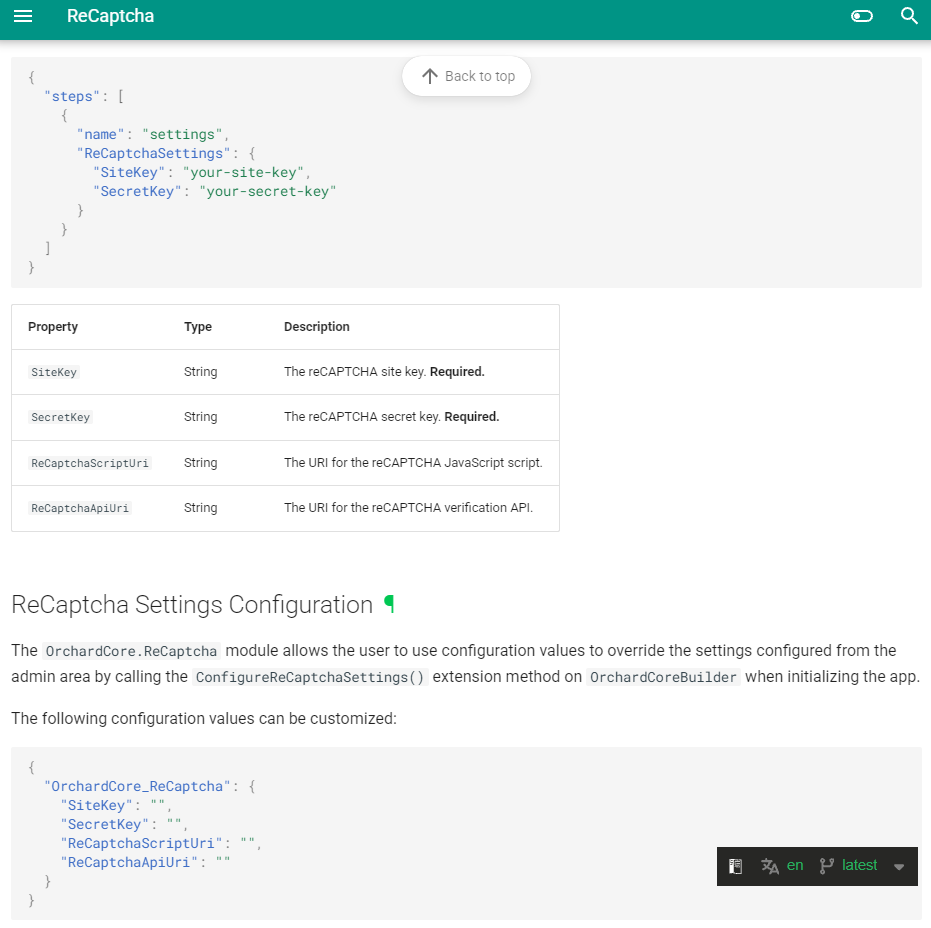Click the ReCaptchaScriptUri property cell
Viewport: 931px width, 928px height.
[x=90, y=463]
